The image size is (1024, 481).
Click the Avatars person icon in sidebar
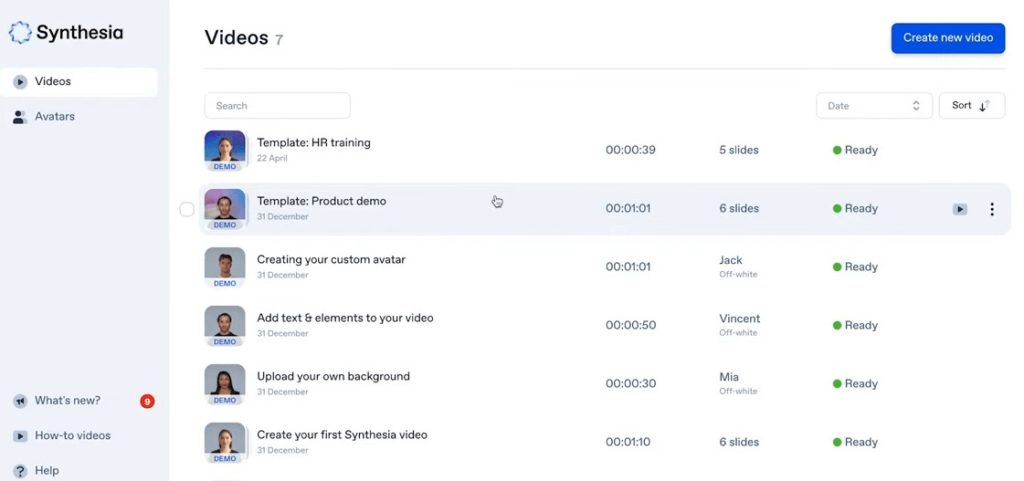click(x=20, y=117)
